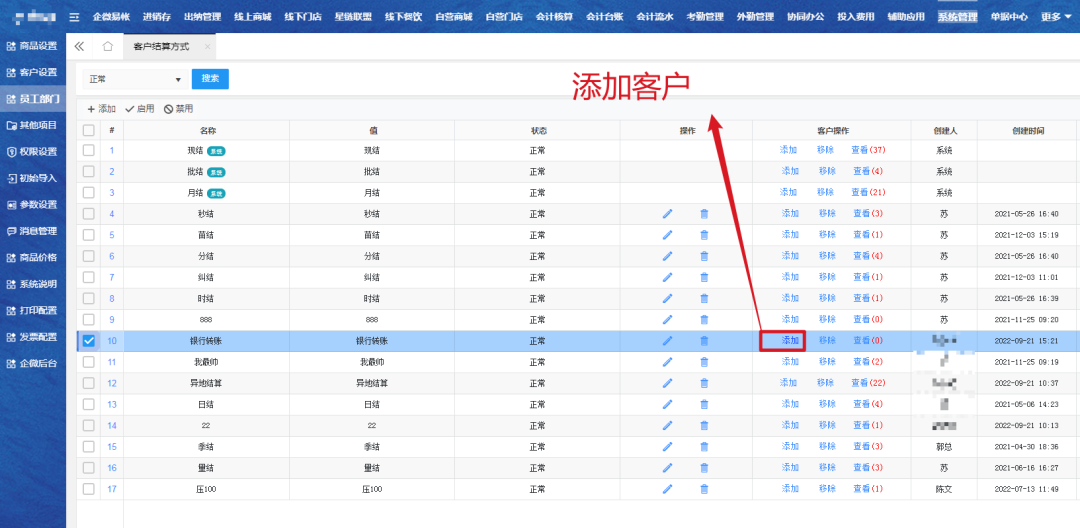Open 权限设置 in the left sidebar
Screen dimensions: 1080x528
(33, 152)
